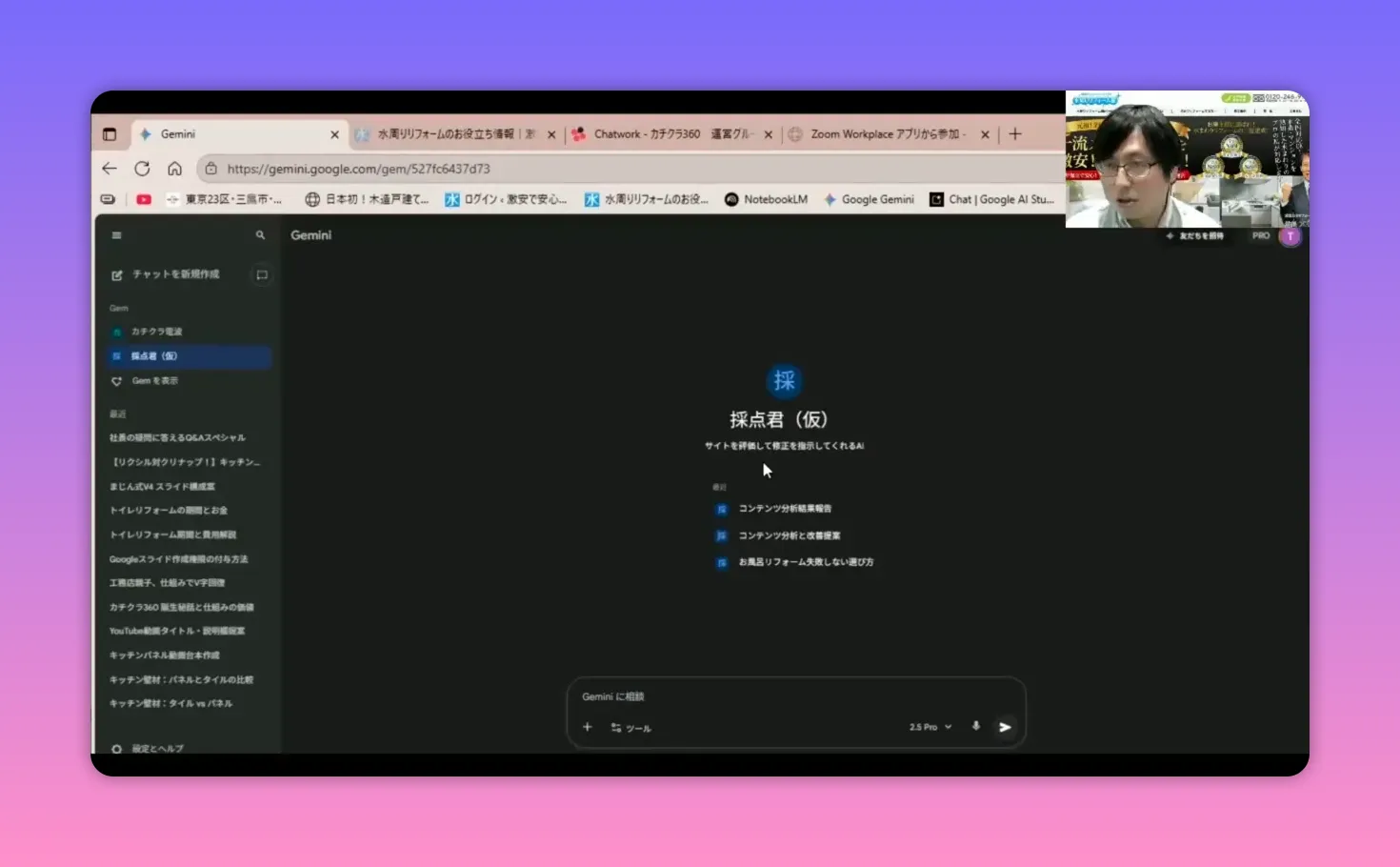Toggle the chat history panel icon

(262, 274)
